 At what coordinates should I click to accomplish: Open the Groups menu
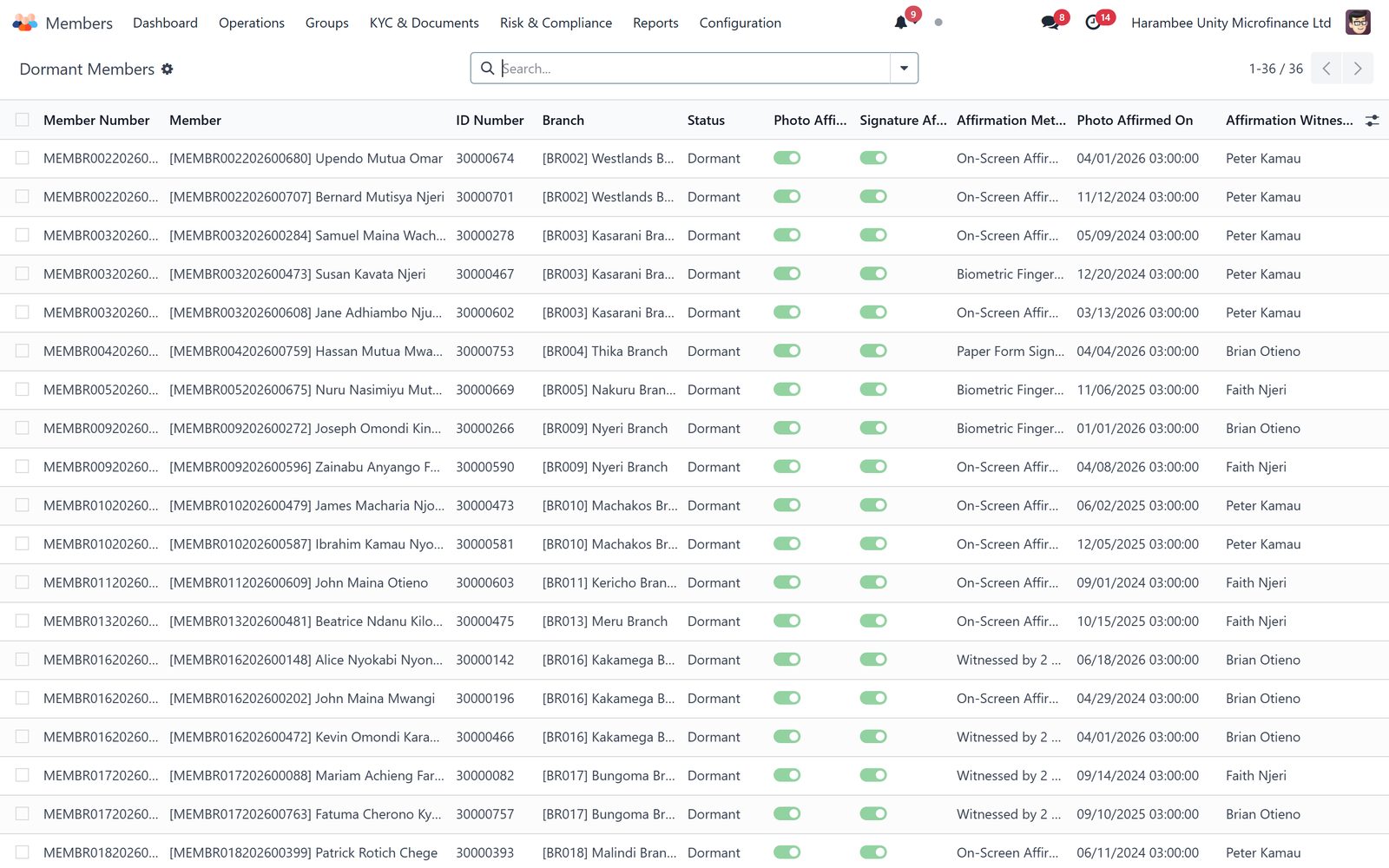327,23
